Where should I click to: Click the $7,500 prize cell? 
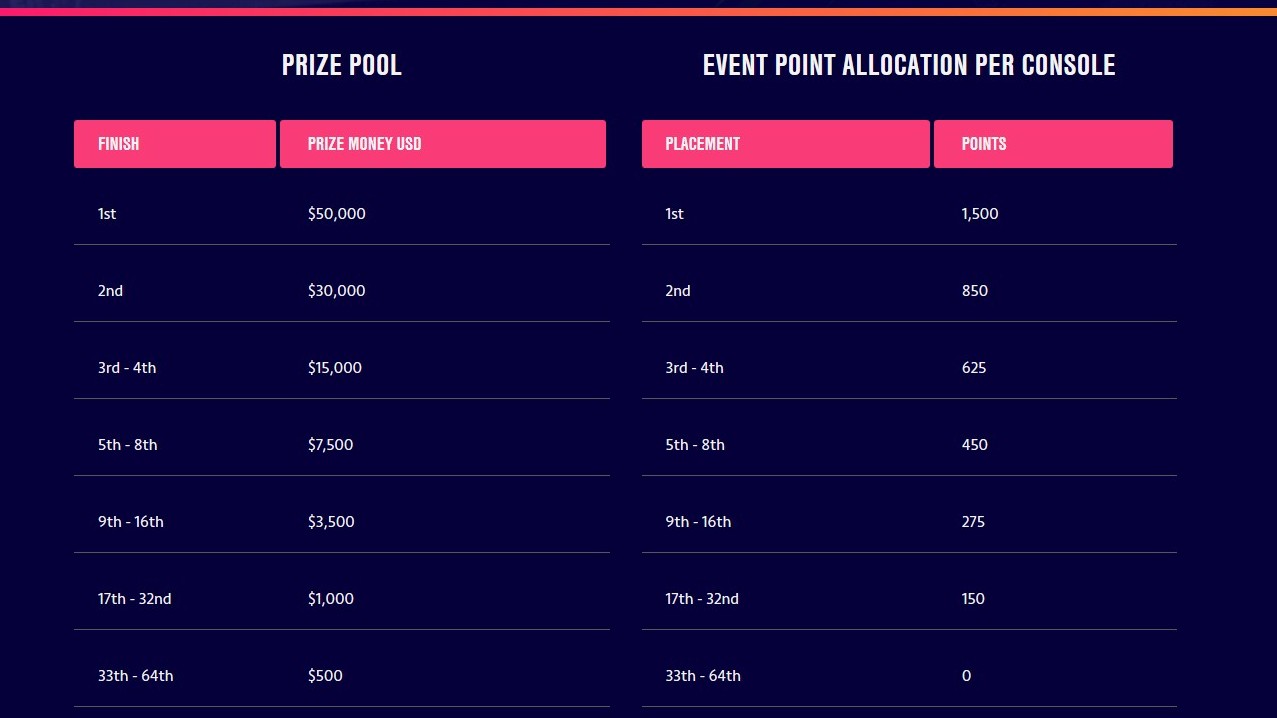click(331, 445)
